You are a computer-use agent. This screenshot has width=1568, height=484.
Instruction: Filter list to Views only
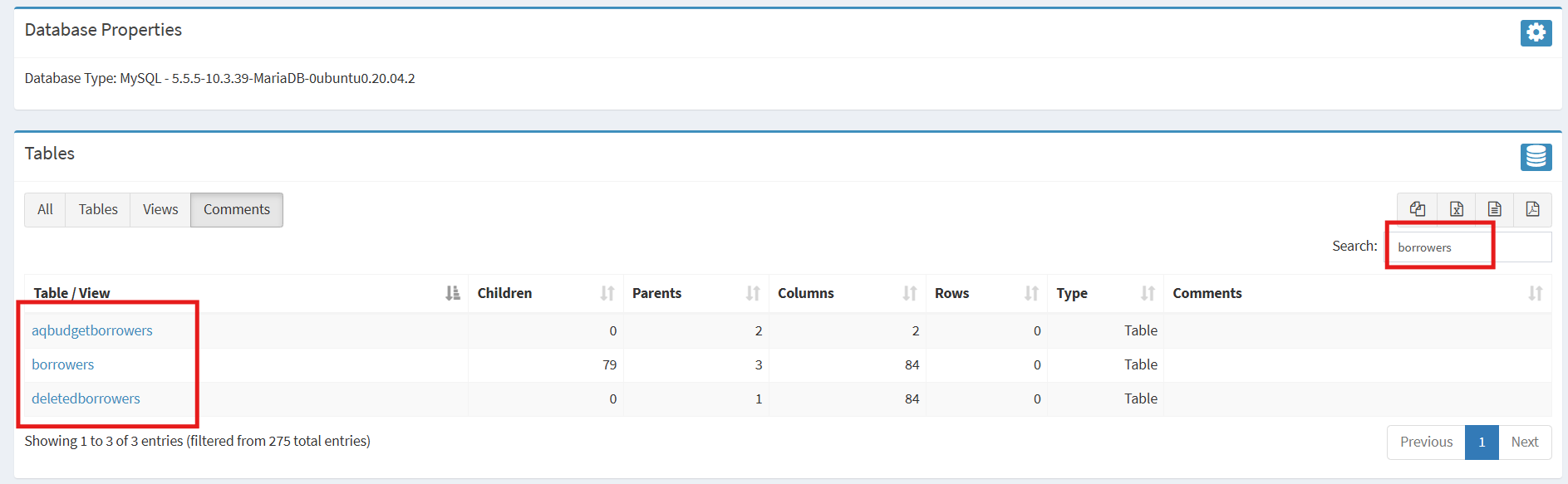tap(160, 209)
